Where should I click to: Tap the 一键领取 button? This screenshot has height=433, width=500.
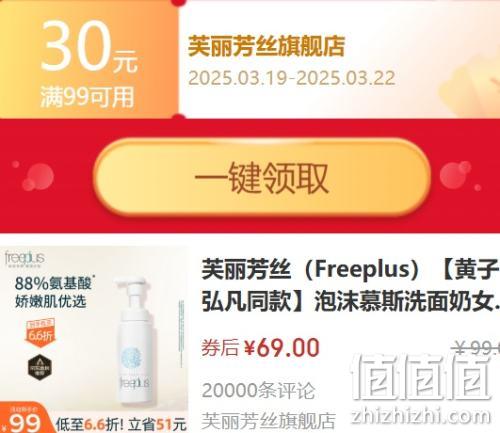pos(262,178)
